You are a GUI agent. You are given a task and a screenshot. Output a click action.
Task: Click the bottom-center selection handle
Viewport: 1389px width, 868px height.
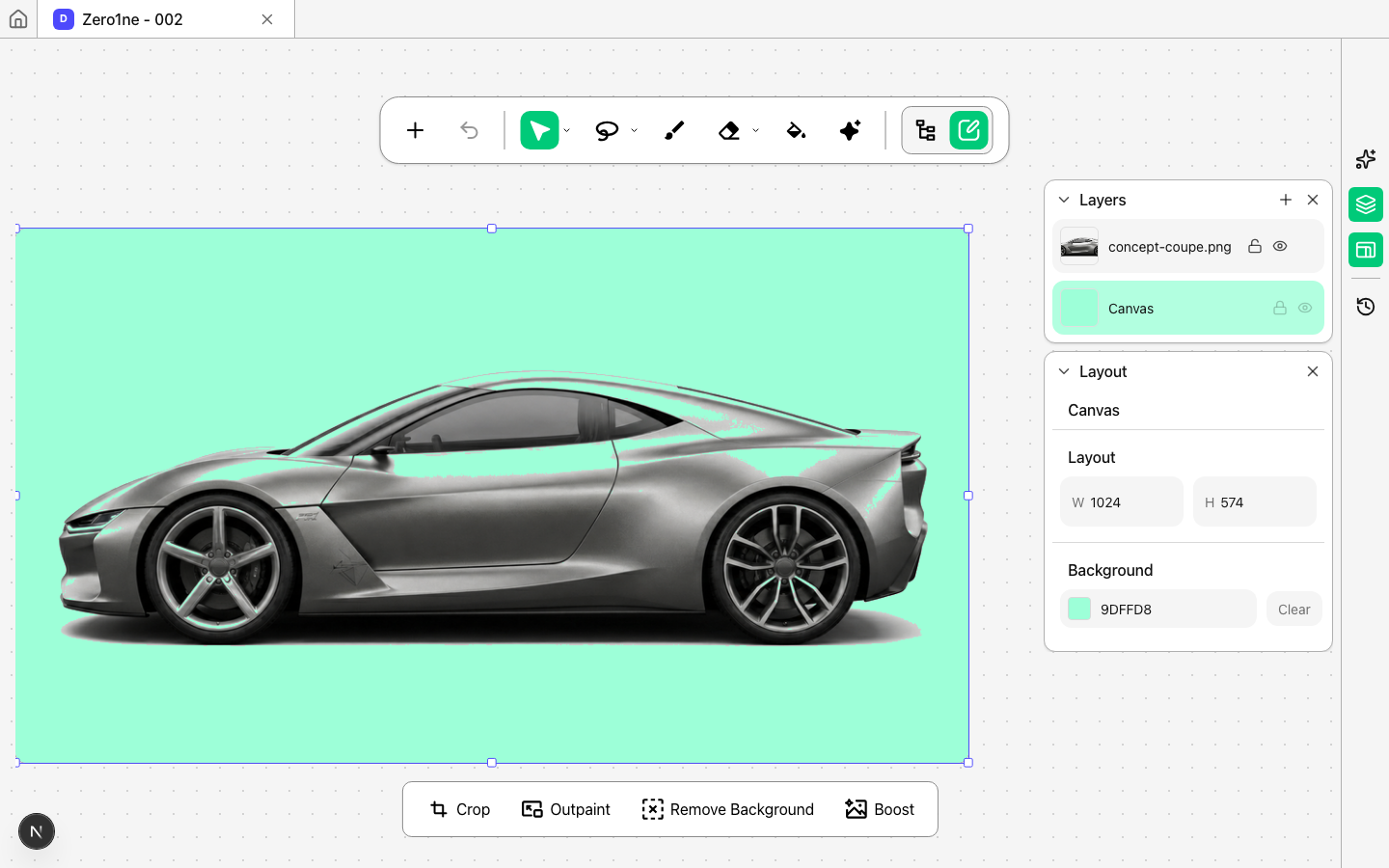pos(492,763)
